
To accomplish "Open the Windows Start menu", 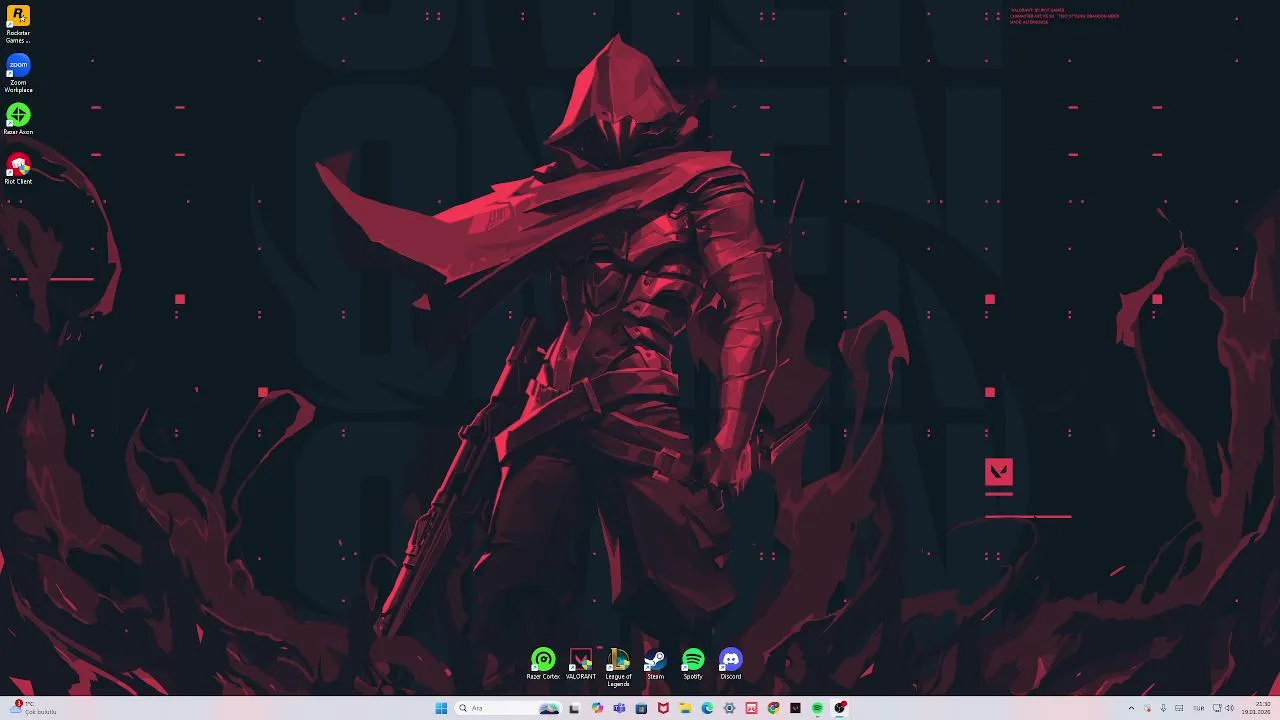I will click(441, 708).
